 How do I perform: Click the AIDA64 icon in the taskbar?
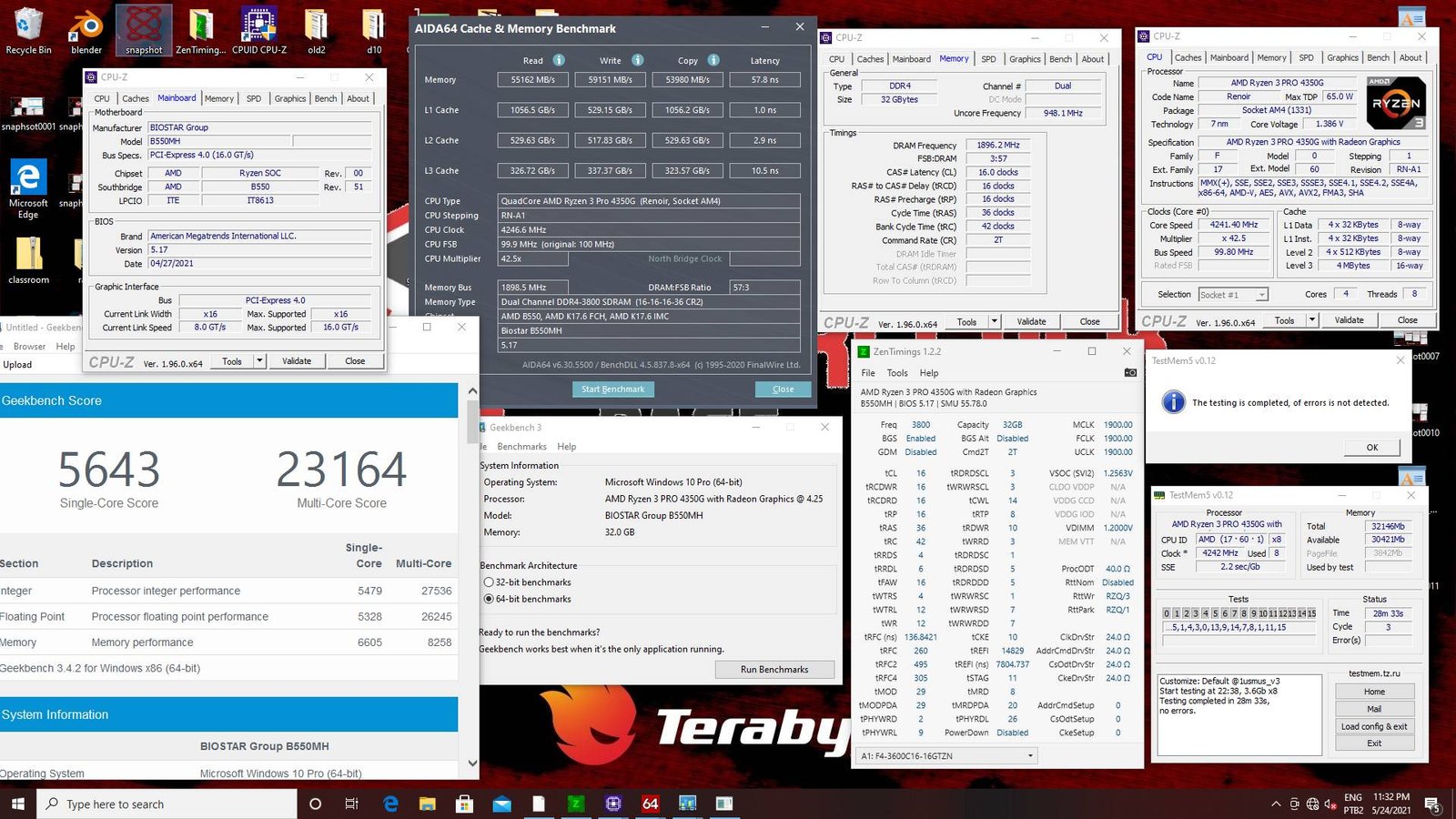pyautogui.click(x=650, y=804)
